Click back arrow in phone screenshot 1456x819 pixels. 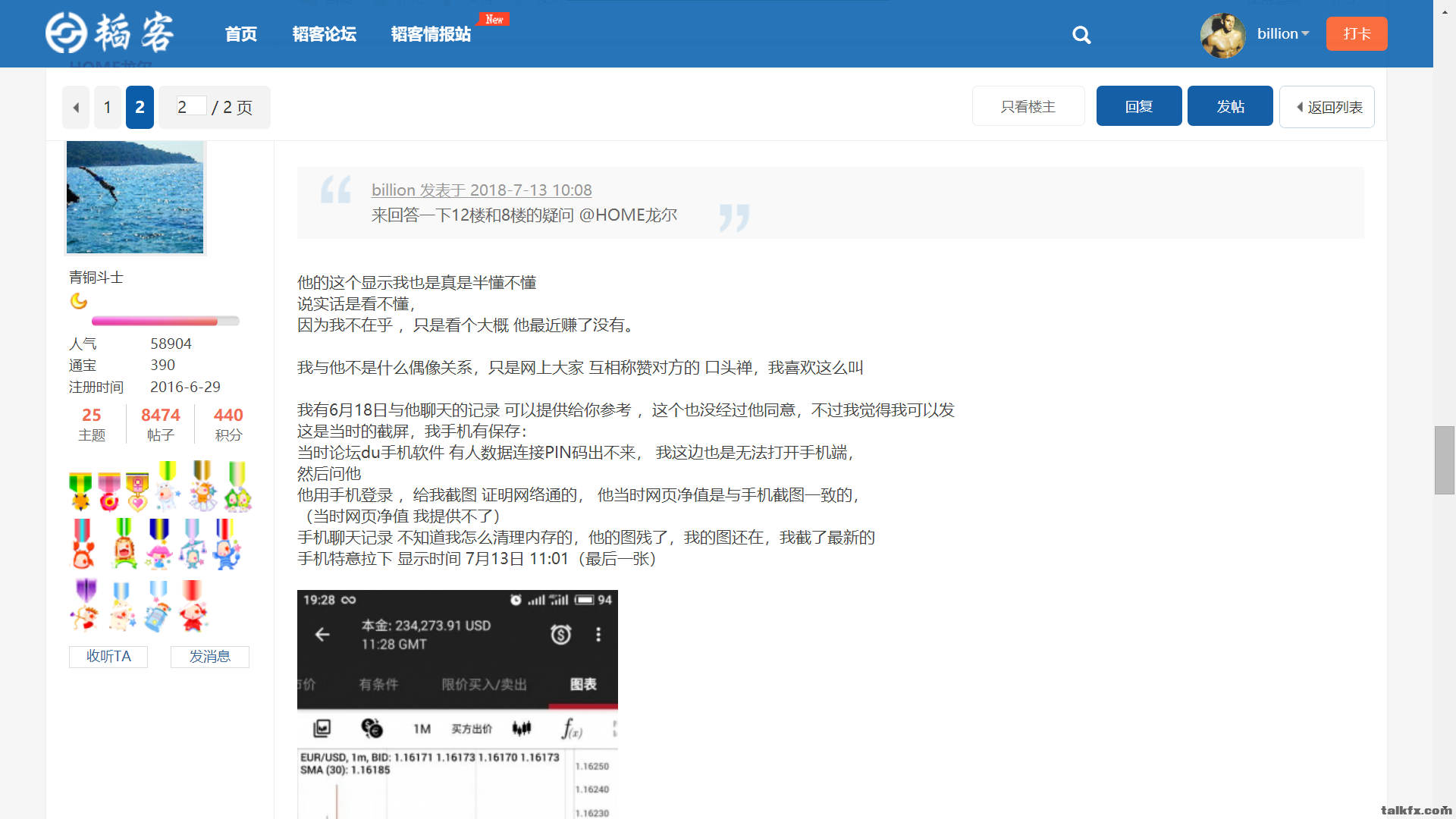tap(322, 634)
